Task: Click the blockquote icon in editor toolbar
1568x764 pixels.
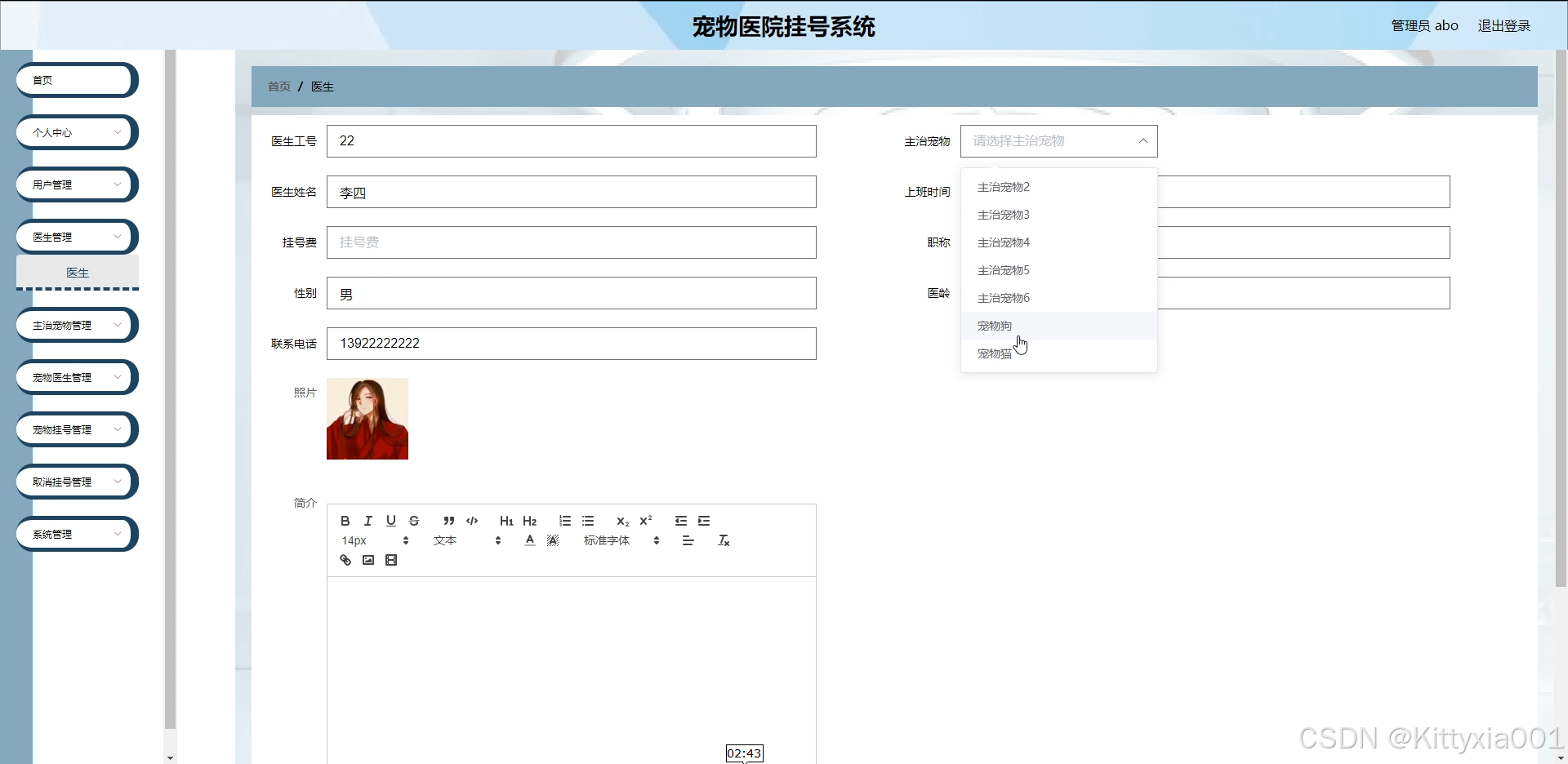Action: point(448,521)
